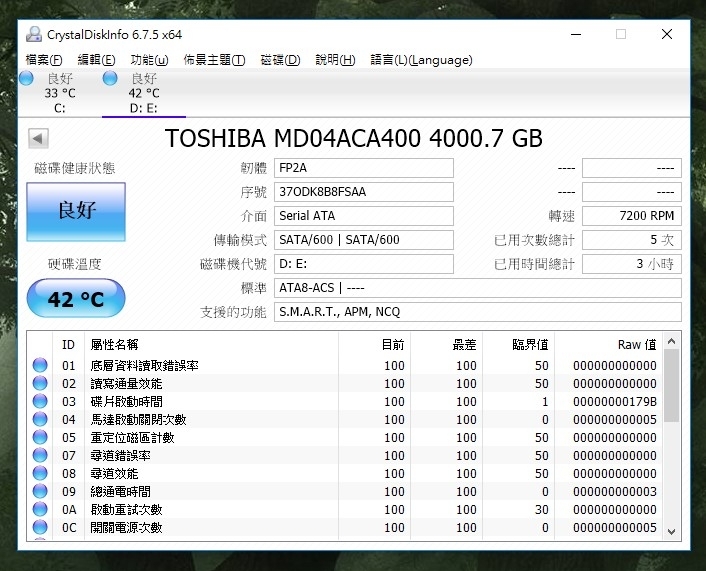Select the 重定位磁區計數 attribute row
This screenshot has height=571, width=706.
point(345,437)
